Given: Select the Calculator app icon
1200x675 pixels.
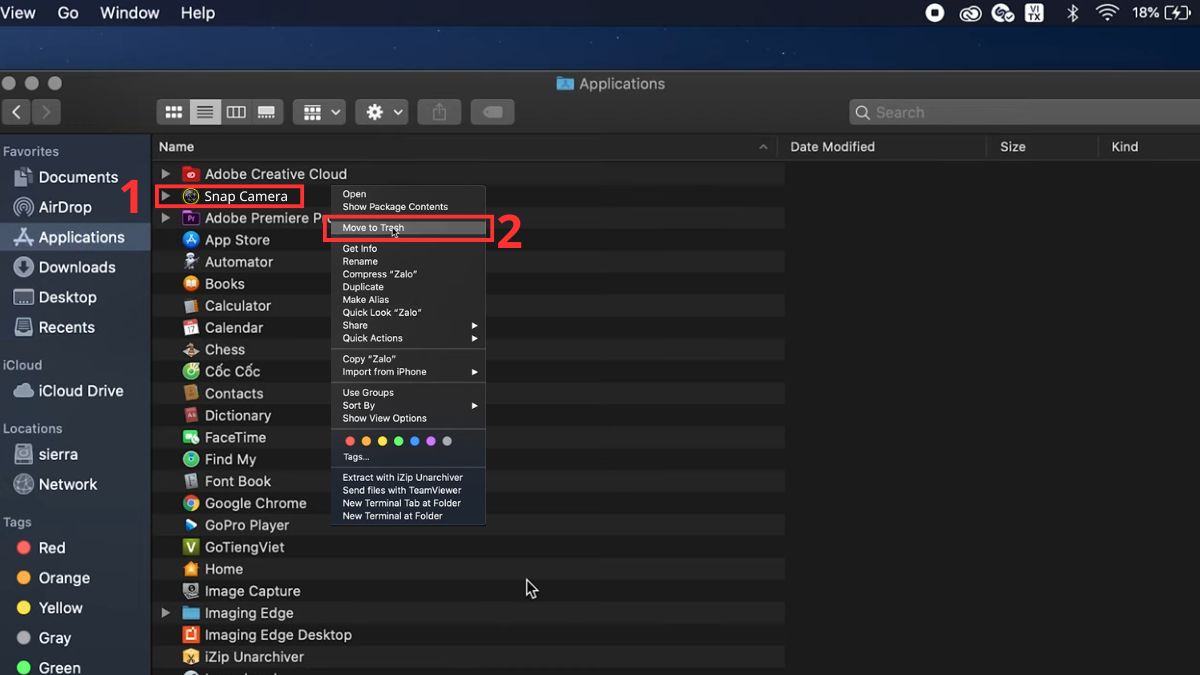Looking at the screenshot, I should pyautogui.click(x=191, y=306).
